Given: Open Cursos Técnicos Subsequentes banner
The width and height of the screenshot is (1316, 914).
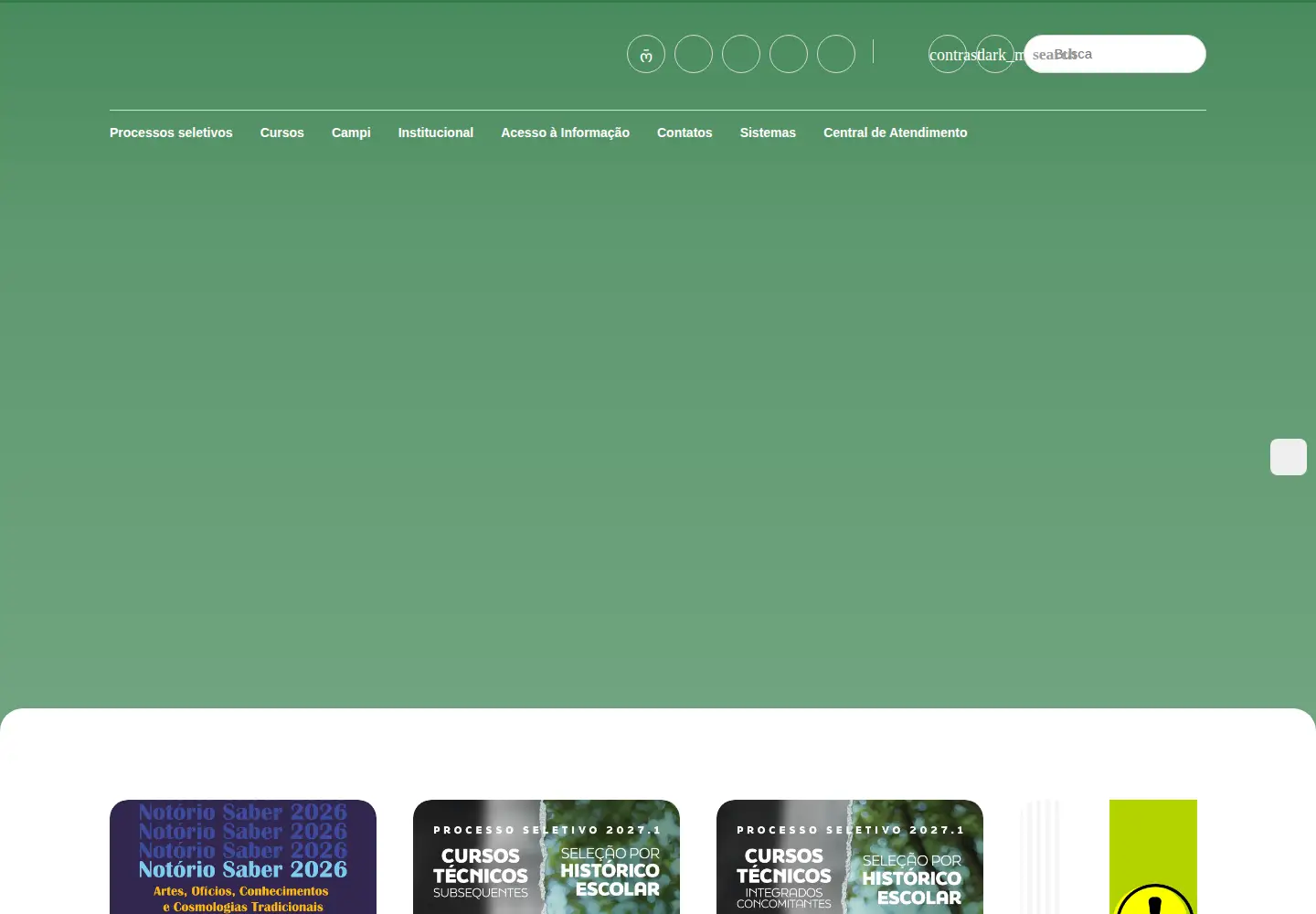Looking at the screenshot, I should (x=547, y=856).
